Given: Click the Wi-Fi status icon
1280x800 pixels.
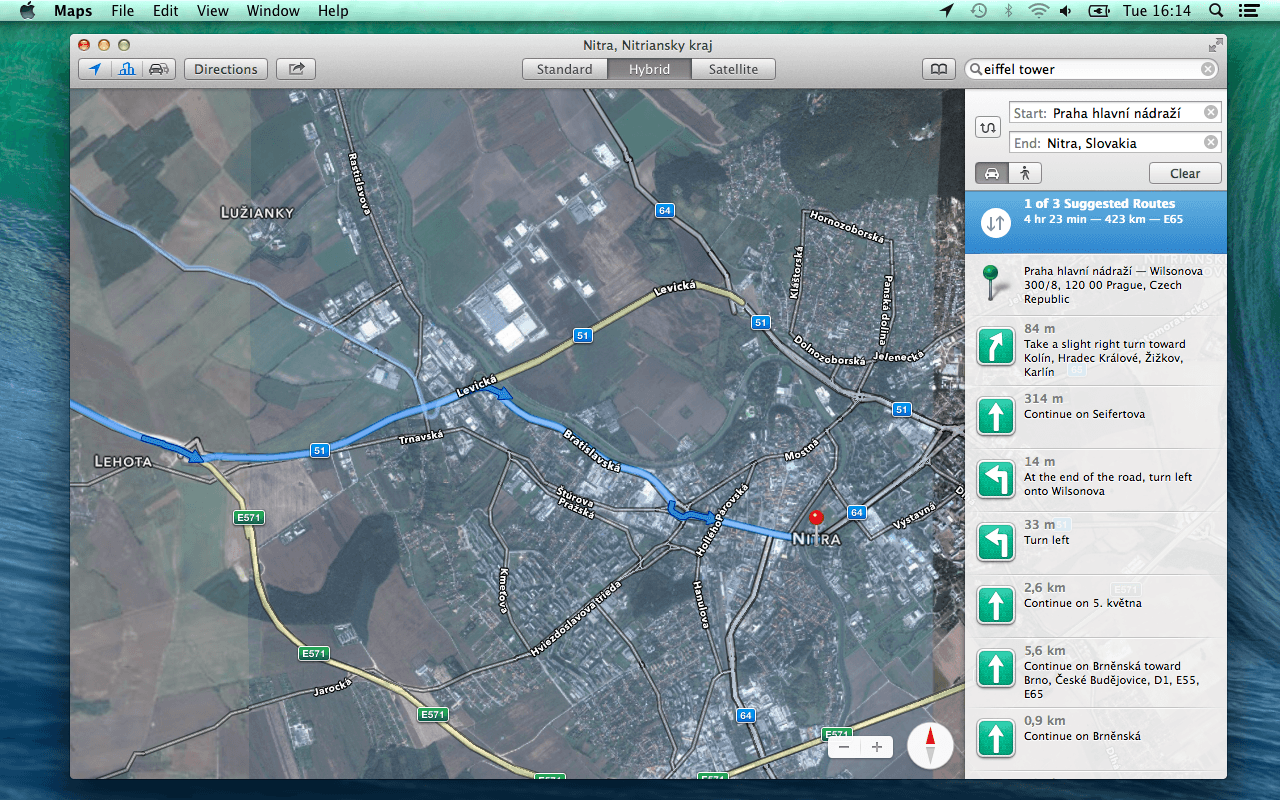Looking at the screenshot, I should (x=1039, y=11).
